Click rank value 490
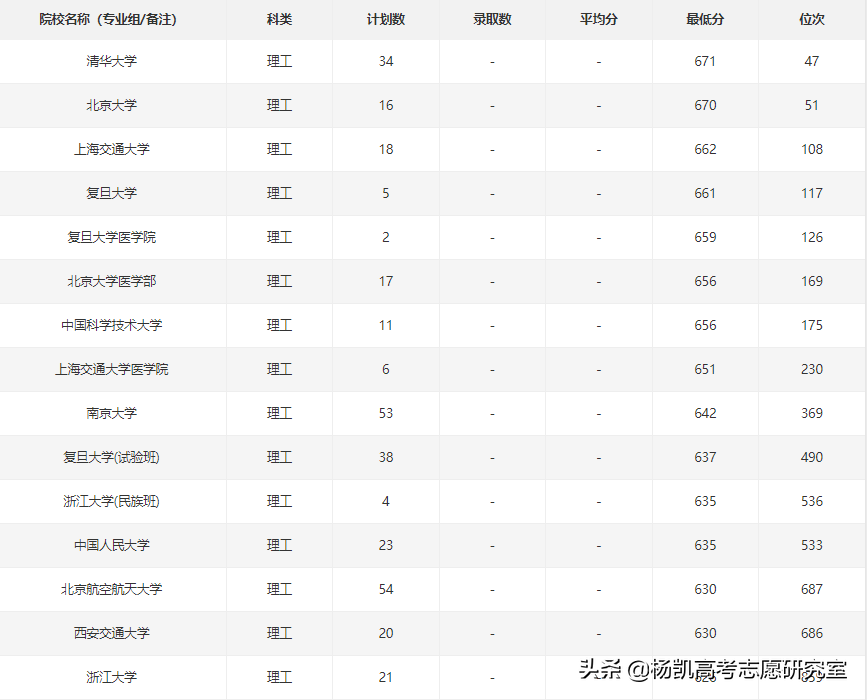The width and height of the screenshot is (867, 700). click(812, 457)
